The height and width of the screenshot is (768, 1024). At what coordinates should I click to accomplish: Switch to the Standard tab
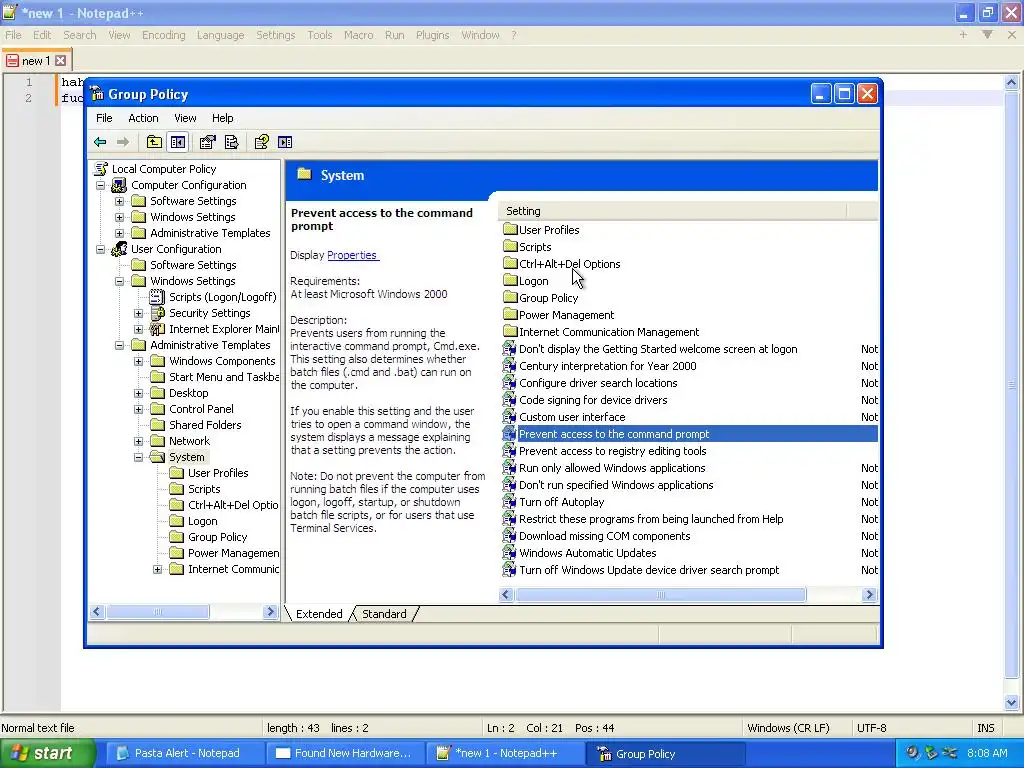384,614
